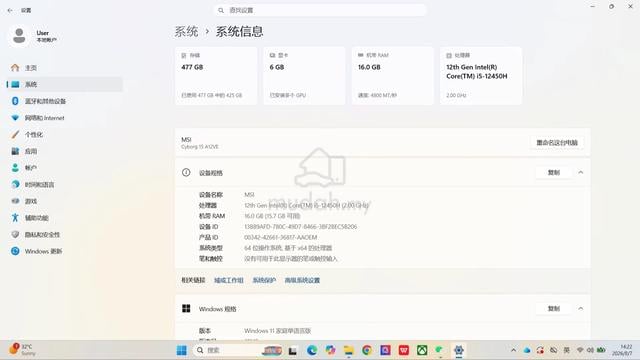Open the Wi-Fi network tray icon
Screen dimensions: 640x360
tap(580, 350)
